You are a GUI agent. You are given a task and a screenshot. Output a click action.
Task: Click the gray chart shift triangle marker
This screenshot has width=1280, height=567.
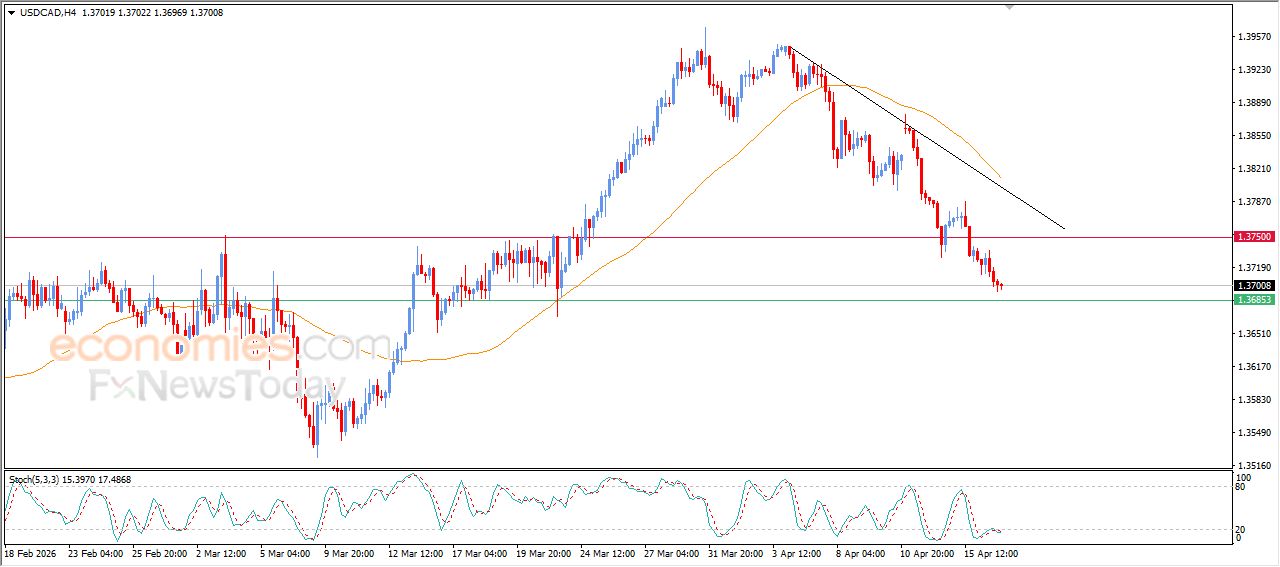point(1010,6)
